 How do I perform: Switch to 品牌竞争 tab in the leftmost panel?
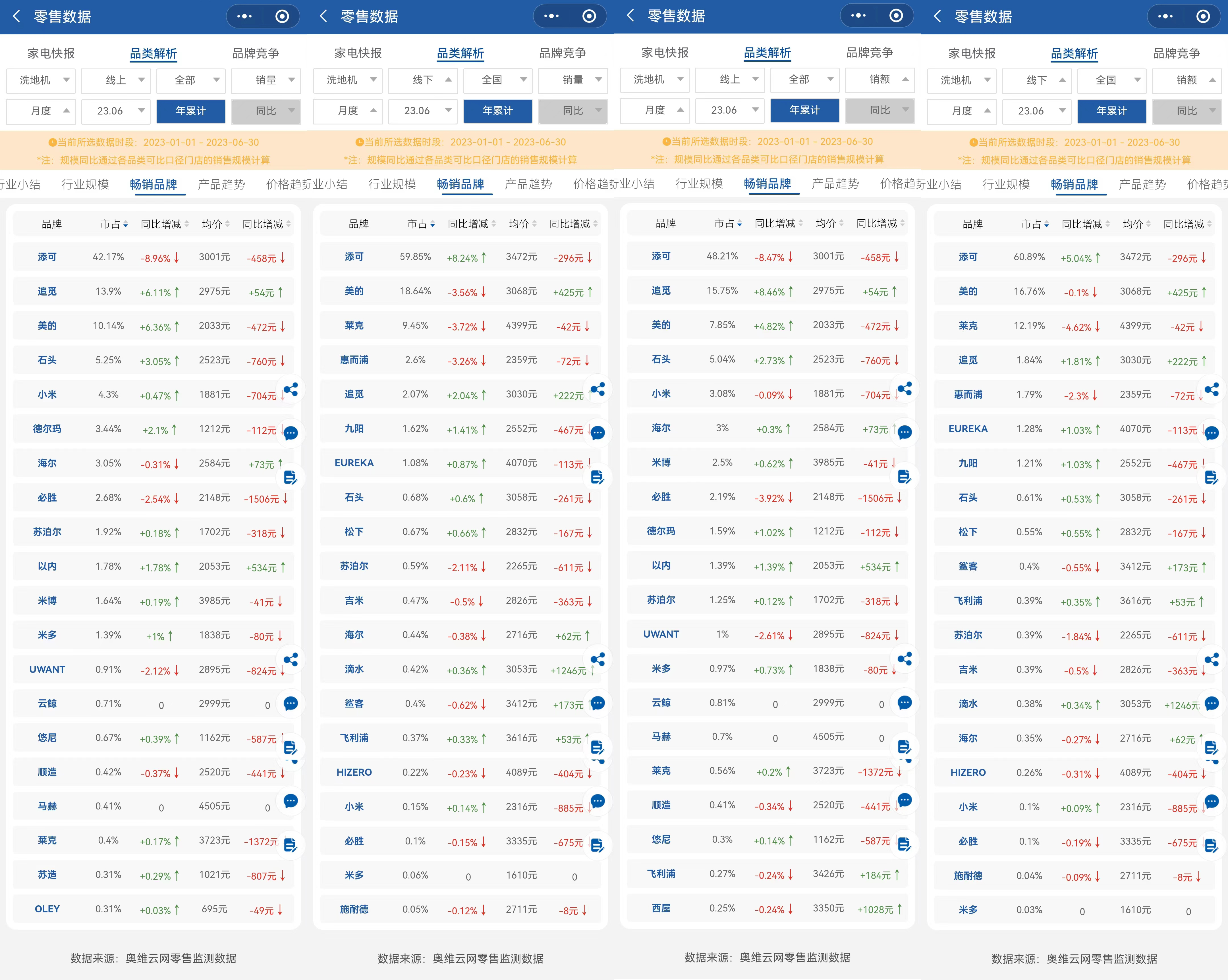tap(255, 53)
